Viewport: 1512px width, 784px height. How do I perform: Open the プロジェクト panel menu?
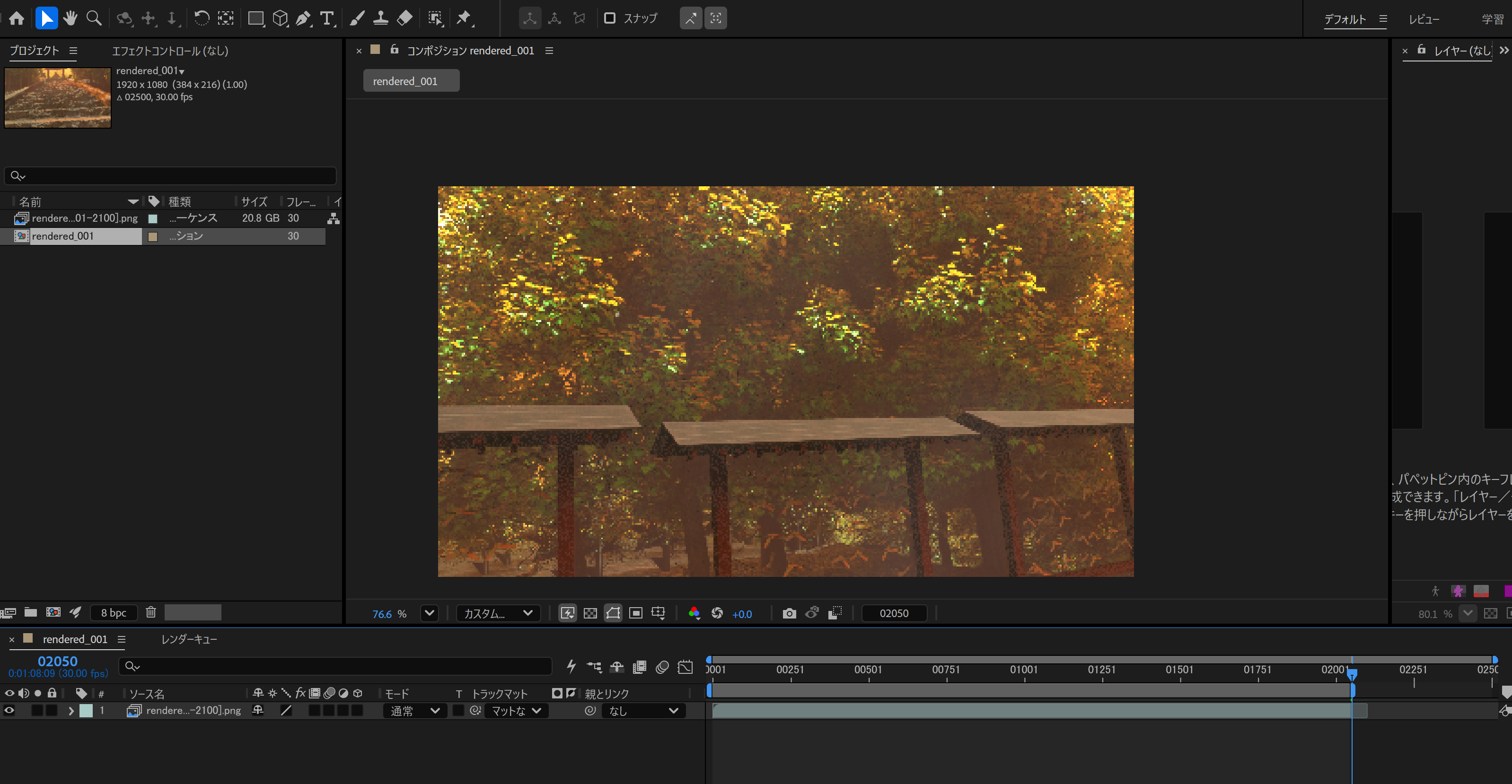click(73, 51)
